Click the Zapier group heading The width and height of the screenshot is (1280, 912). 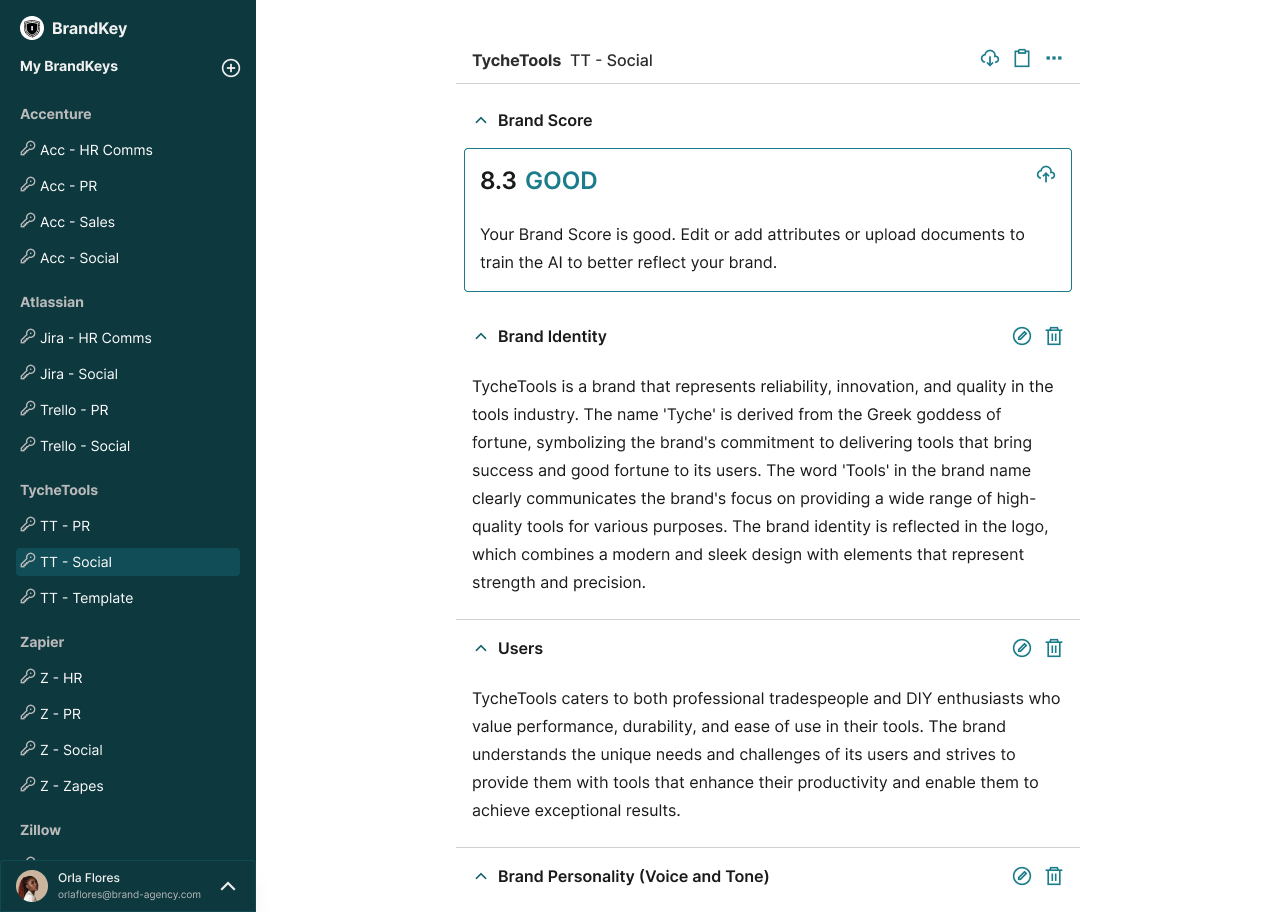(x=42, y=642)
